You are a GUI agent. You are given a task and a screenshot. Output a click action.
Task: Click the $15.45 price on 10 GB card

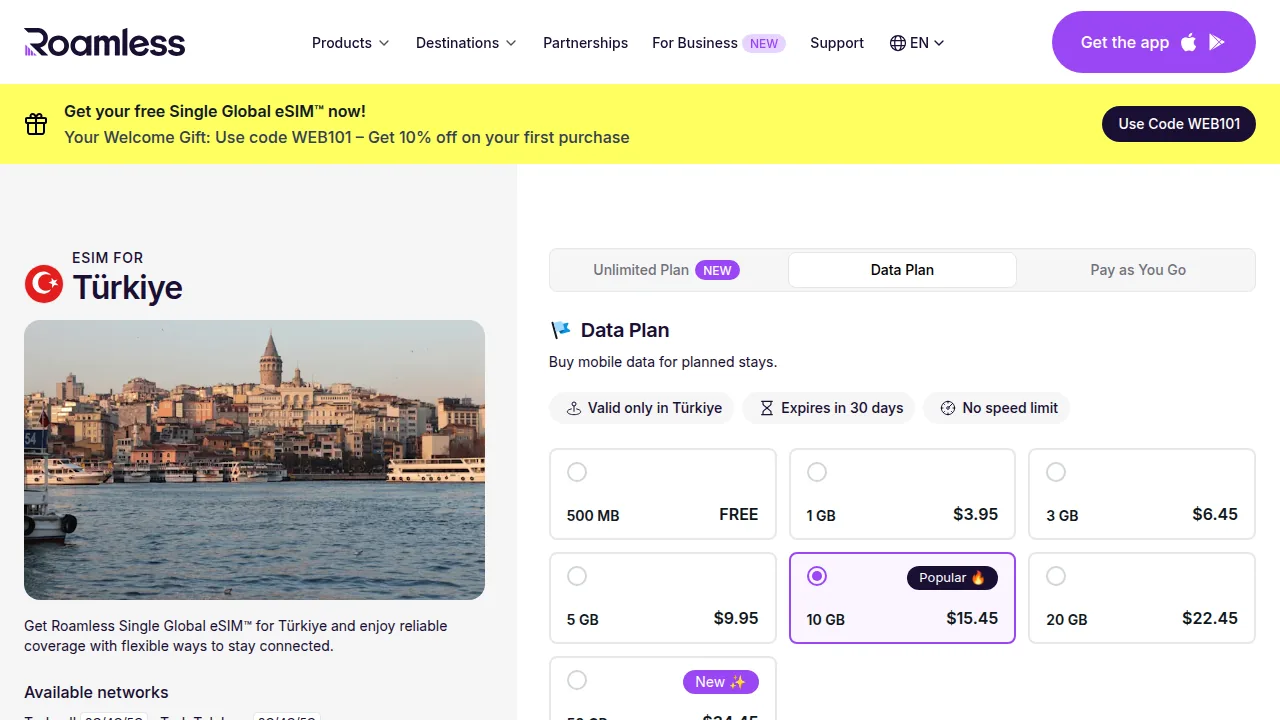(972, 618)
